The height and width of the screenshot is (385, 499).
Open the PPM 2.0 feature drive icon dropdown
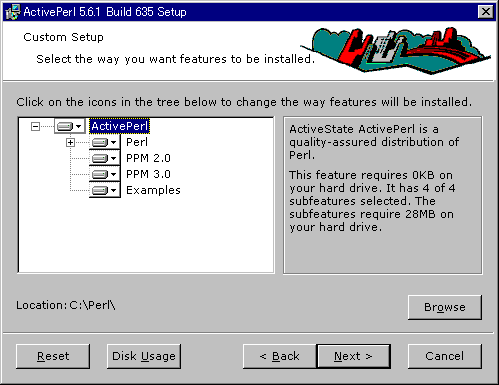tap(105, 158)
